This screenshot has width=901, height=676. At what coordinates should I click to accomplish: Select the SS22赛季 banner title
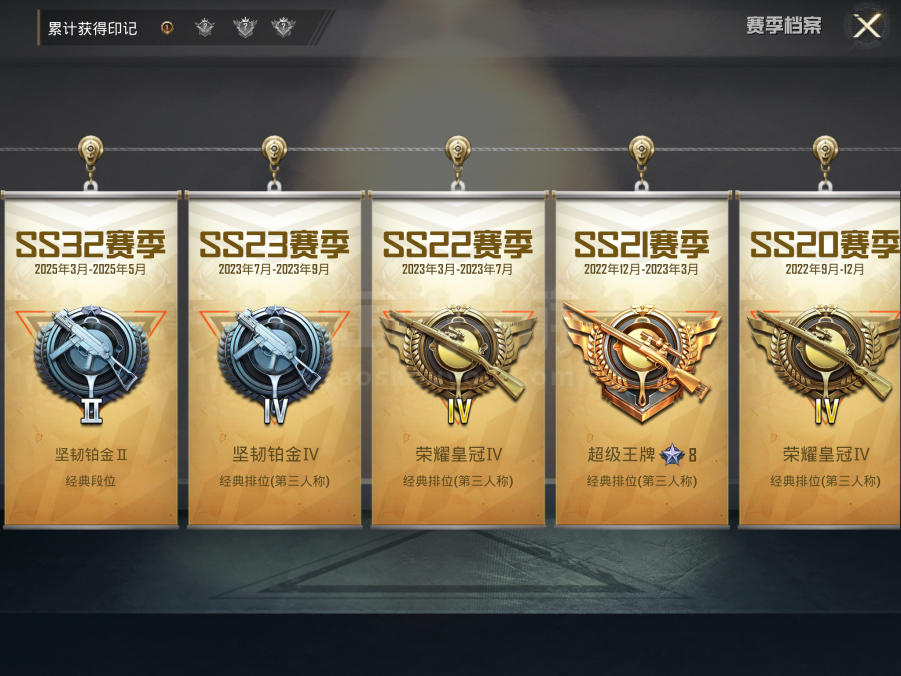[x=458, y=245]
